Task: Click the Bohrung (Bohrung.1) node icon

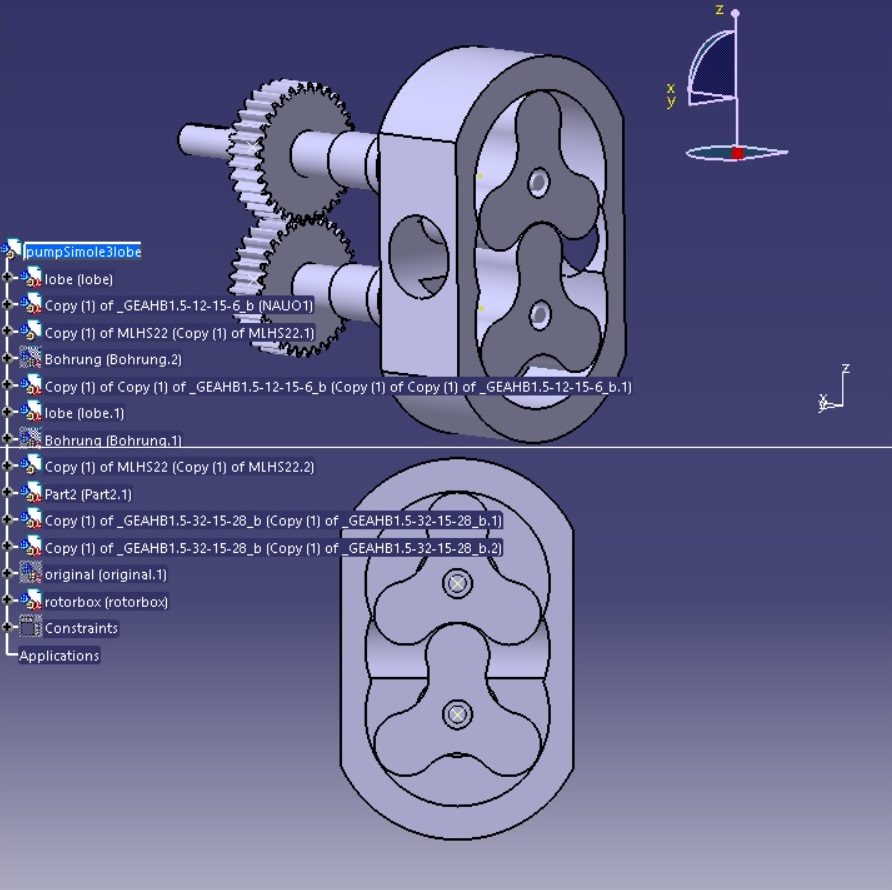Action: click(x=31, y=438)
